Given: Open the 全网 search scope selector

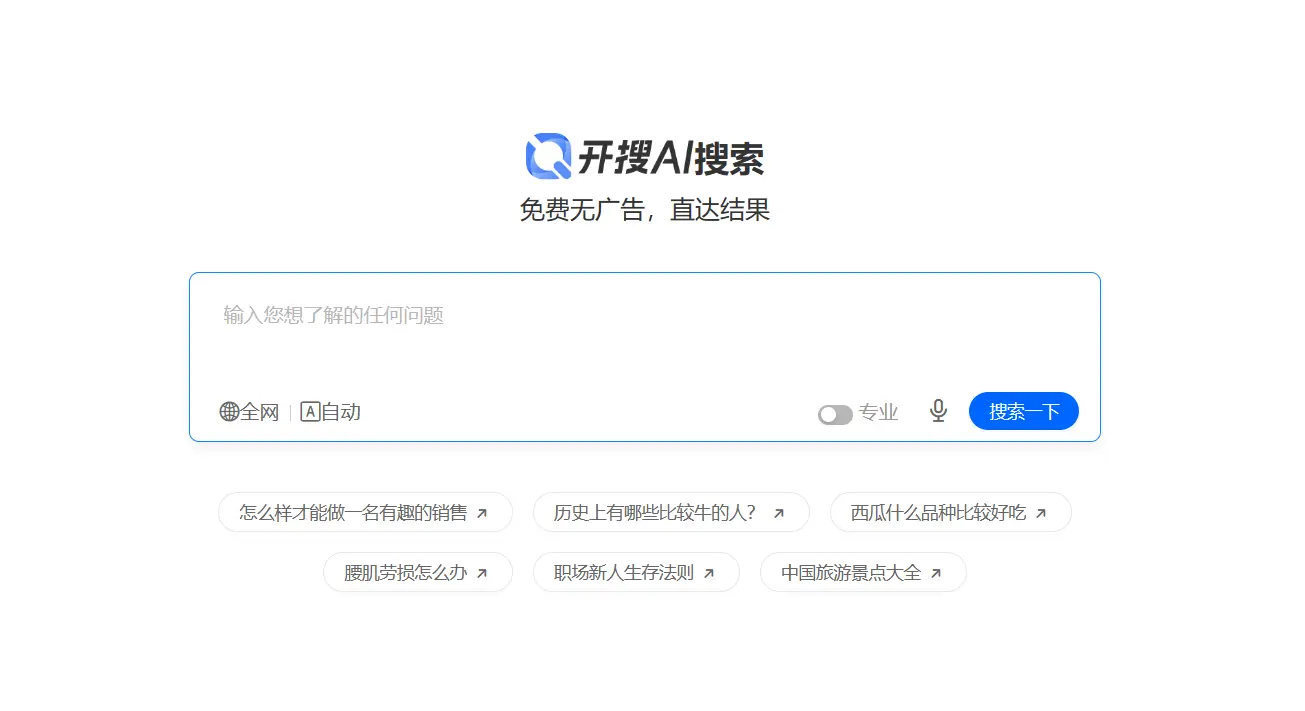Looking at the screenshot, I should 248,411.
